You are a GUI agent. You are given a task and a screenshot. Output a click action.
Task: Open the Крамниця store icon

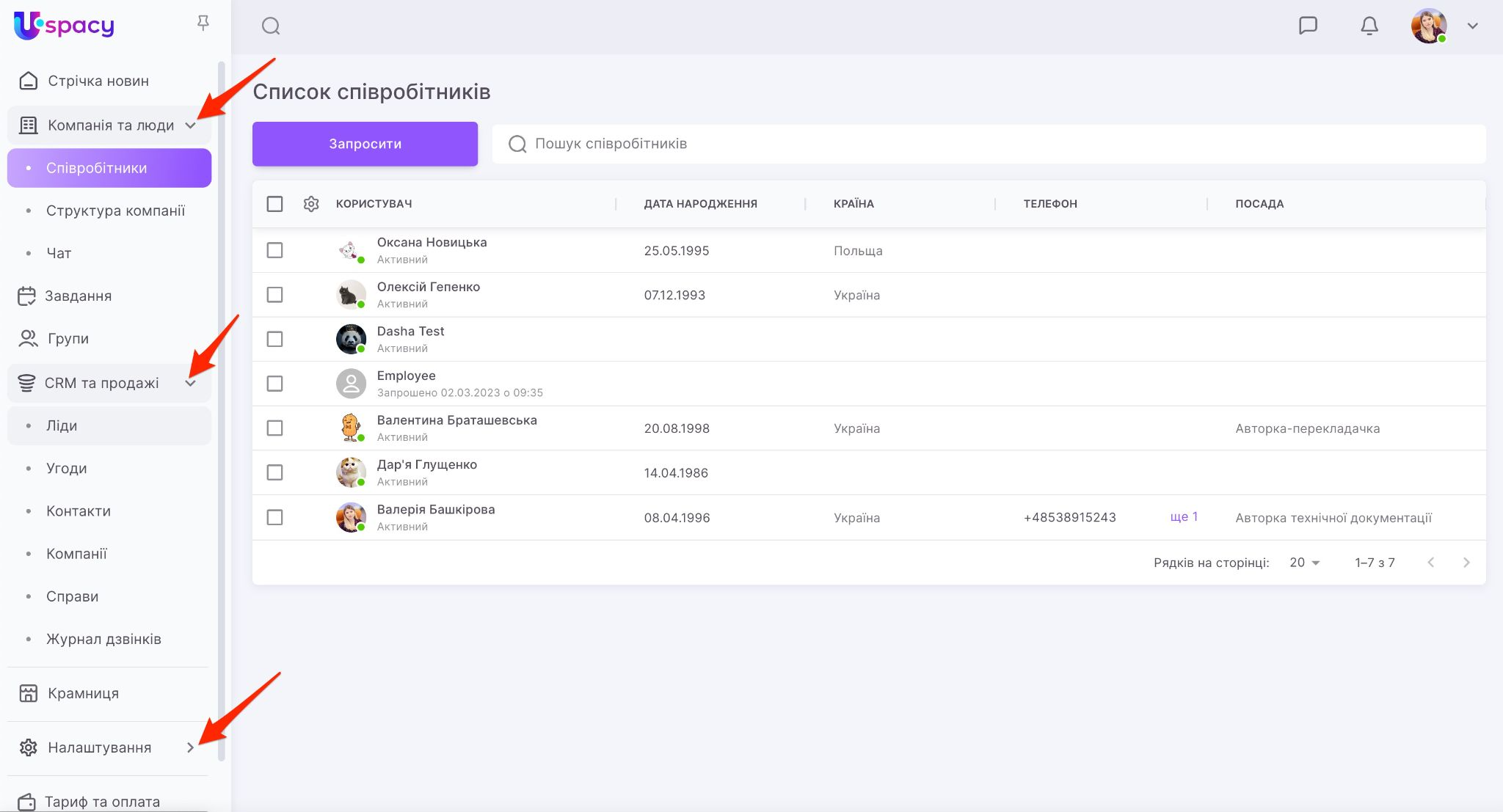point(28,693)
